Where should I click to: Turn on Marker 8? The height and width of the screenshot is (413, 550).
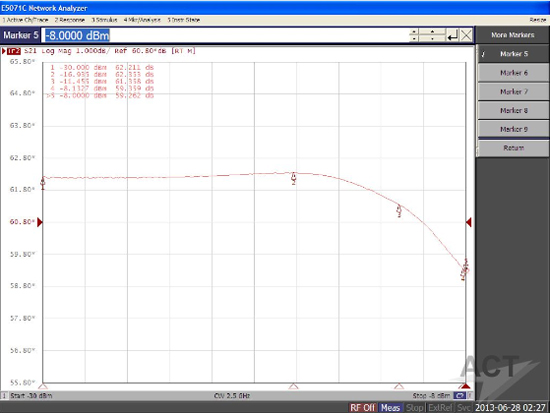(x=514, y=111)
